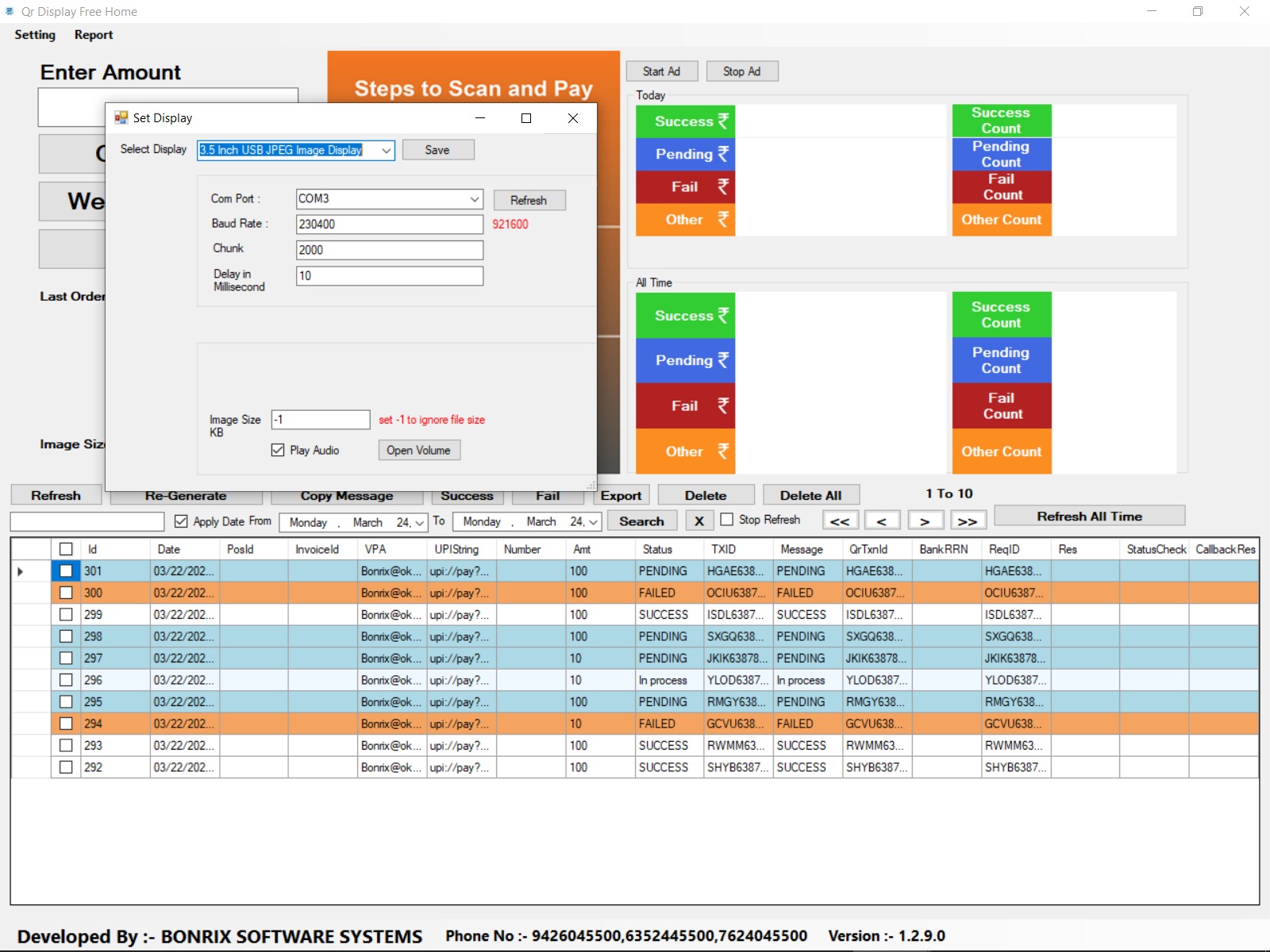This screenshot has width=1270, height=952.
Task: Go to the last page with >> button
Action: pyautogui.click(x=968, y=521)
